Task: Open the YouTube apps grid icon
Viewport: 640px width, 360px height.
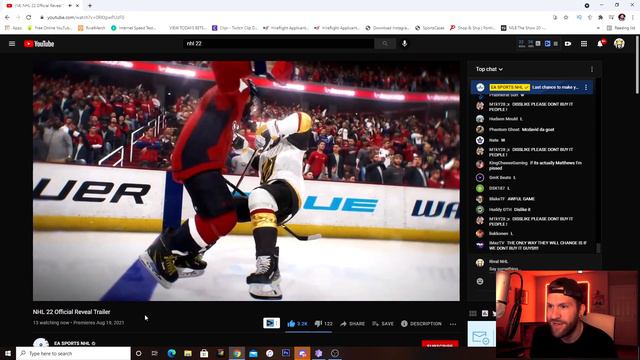Action: 584,44
